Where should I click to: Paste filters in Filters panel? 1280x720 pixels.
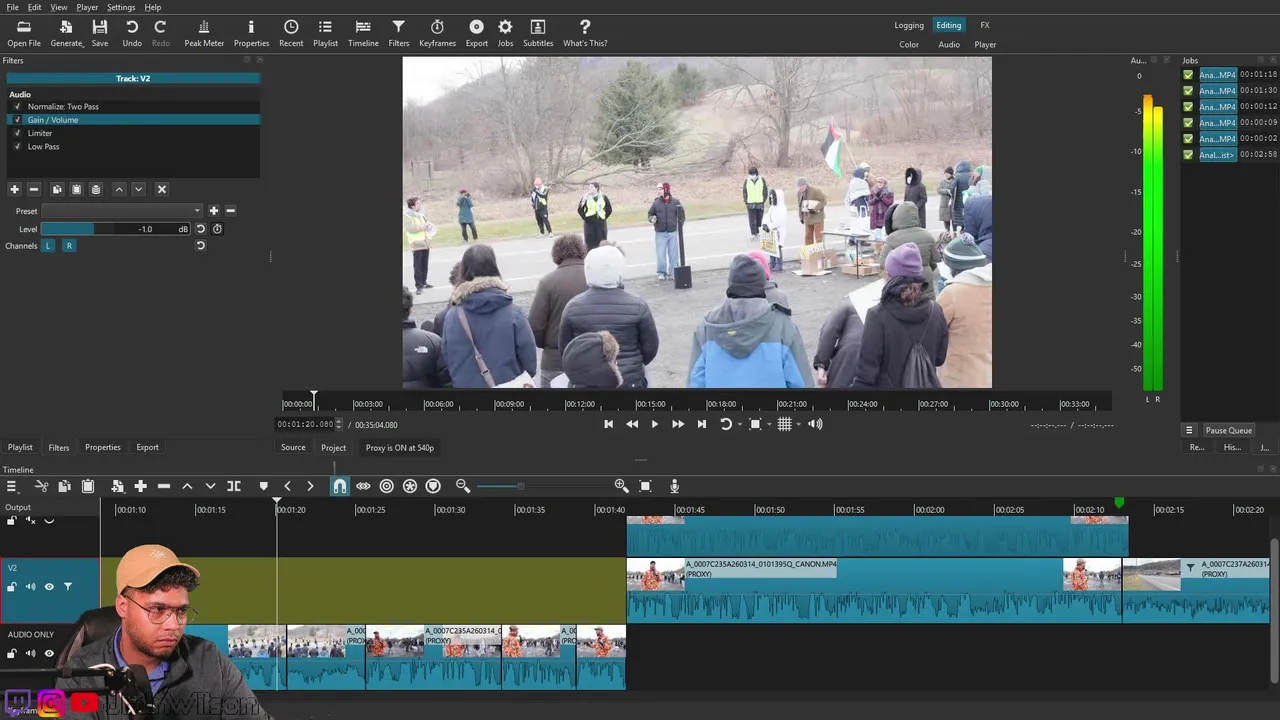pos(76,189)
